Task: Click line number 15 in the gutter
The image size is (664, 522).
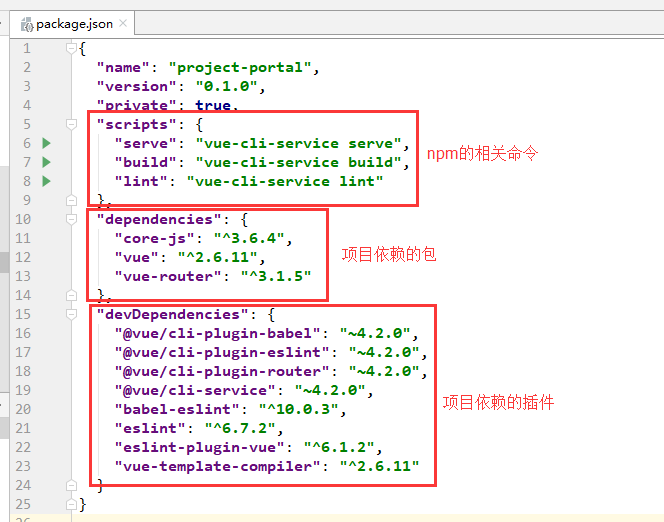Action: click(23, 314)
